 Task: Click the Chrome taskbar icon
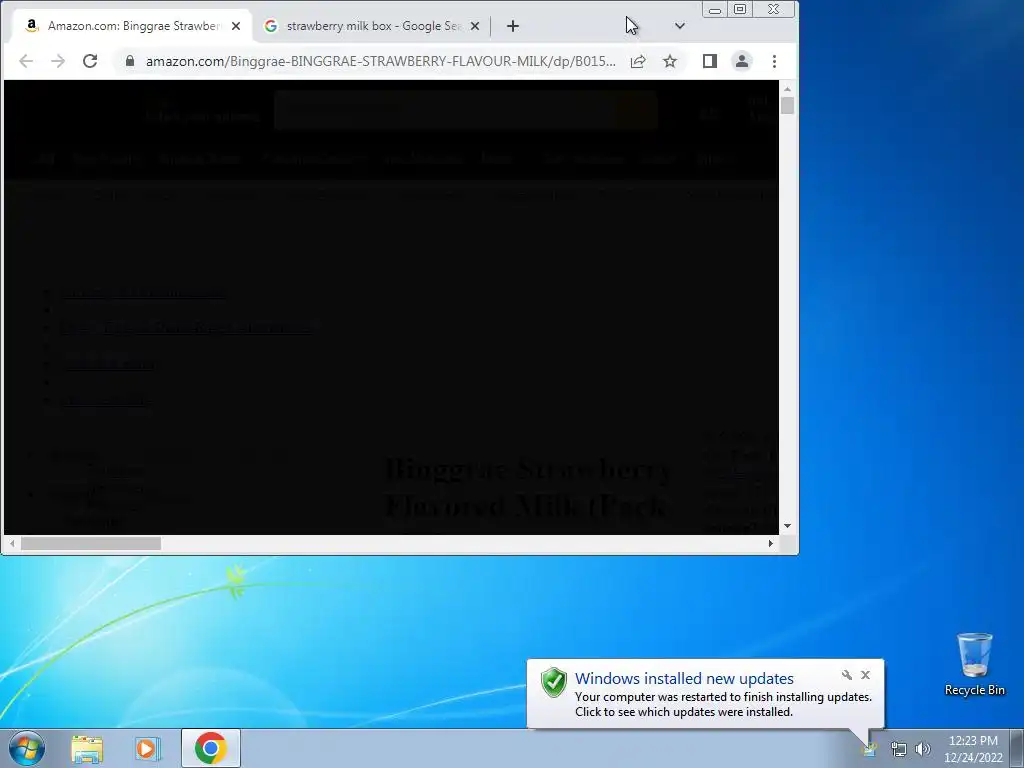pyautogui.click(x=210, y=748)
